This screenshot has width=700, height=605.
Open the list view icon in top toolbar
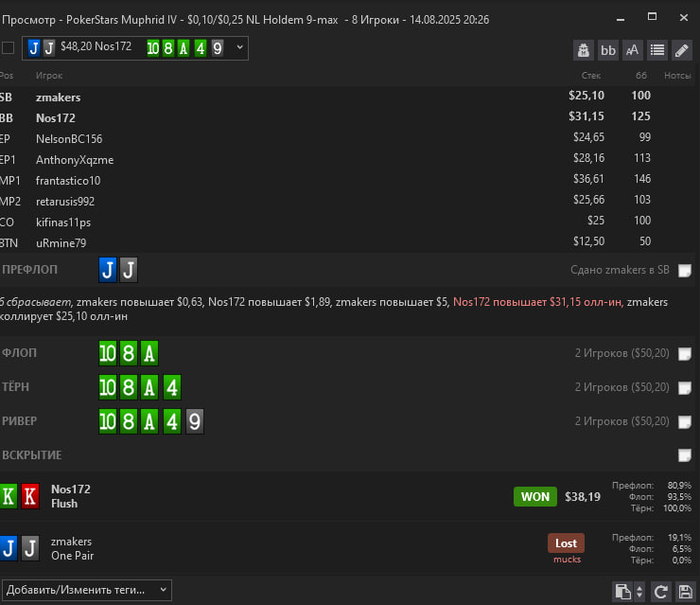point(657,50)
